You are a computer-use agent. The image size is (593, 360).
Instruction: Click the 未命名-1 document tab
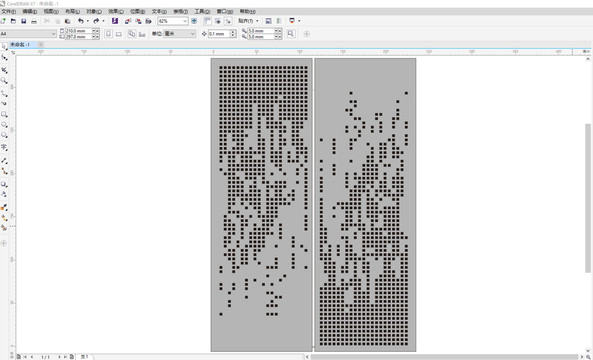pos(22,45)
